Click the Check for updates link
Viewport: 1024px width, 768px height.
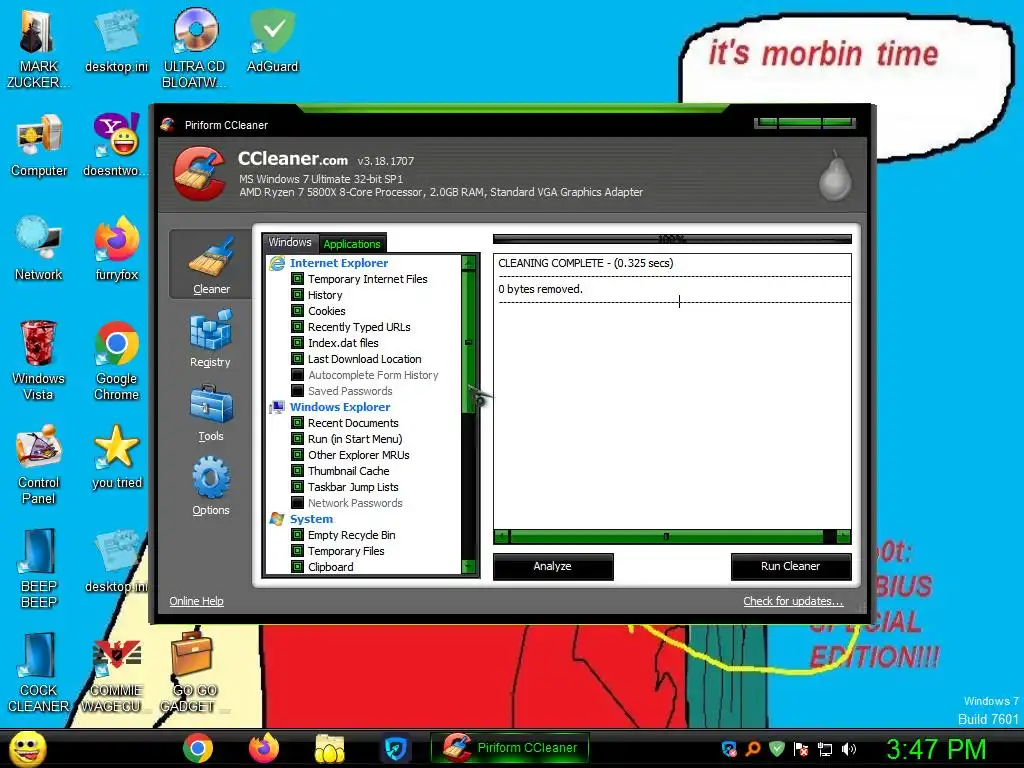point(793,601)
